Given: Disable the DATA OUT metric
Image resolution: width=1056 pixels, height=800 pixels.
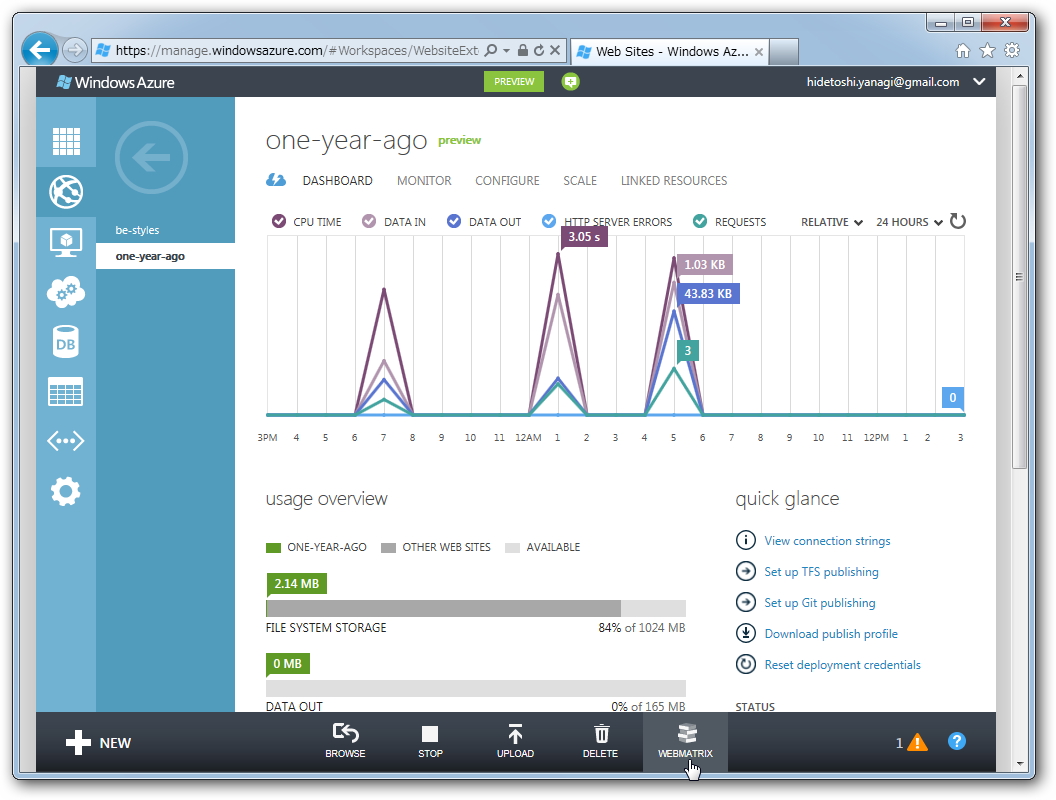Looking at the screenshot, I should pos(453,221).
